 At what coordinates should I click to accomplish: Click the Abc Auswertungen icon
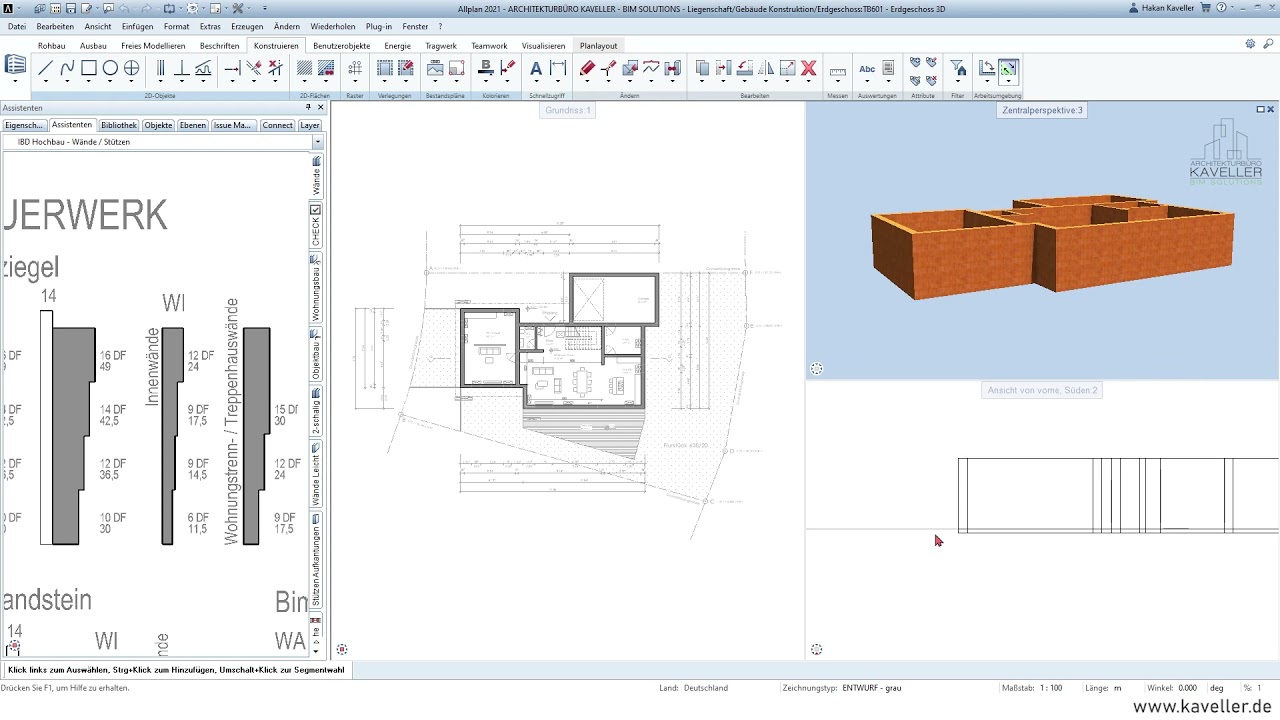(867, 69)
